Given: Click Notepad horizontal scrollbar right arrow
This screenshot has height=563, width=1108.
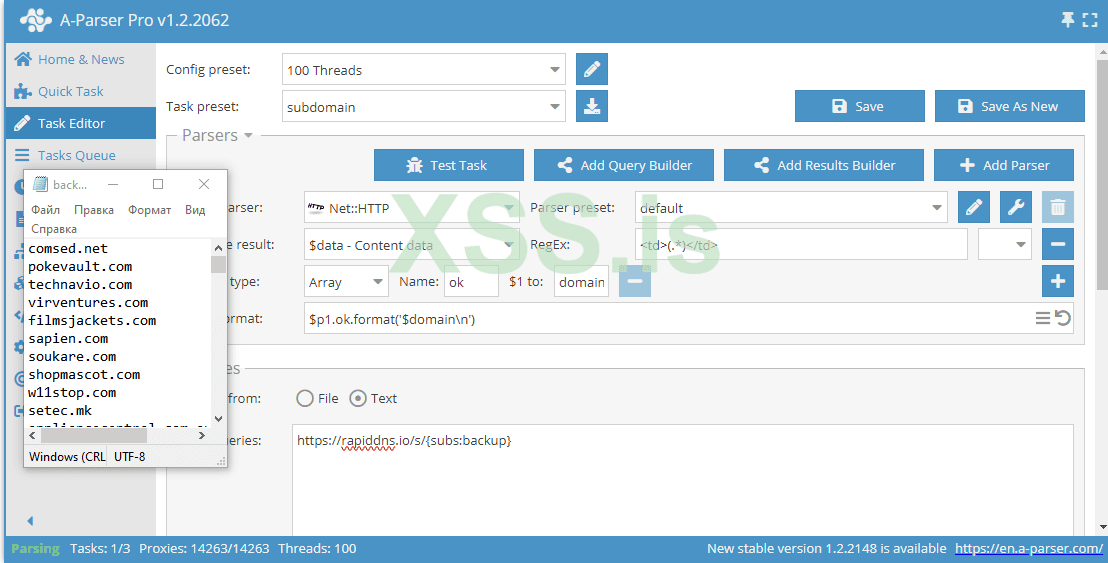Looking at the screenshot, I should [x=201, y=436].
